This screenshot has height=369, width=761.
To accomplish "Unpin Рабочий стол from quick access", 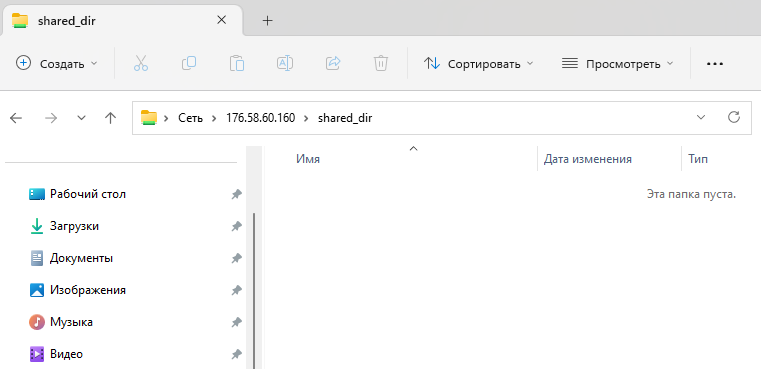I will point(236,195).
